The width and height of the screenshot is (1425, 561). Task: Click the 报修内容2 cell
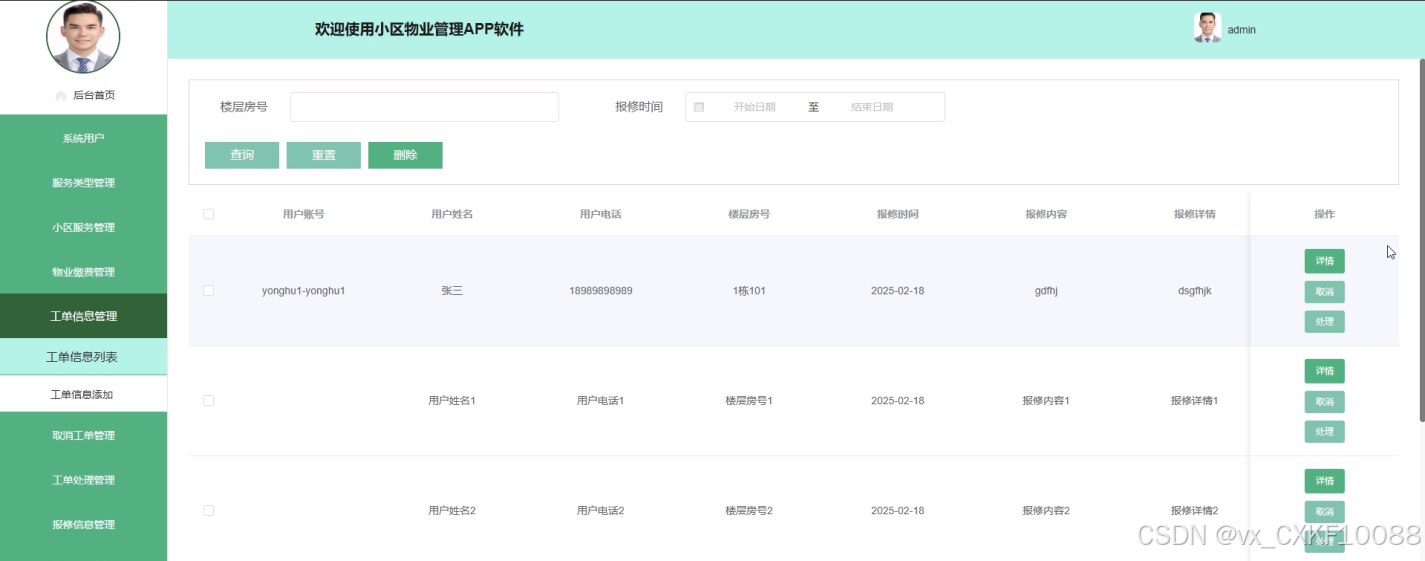point(1046,511)
